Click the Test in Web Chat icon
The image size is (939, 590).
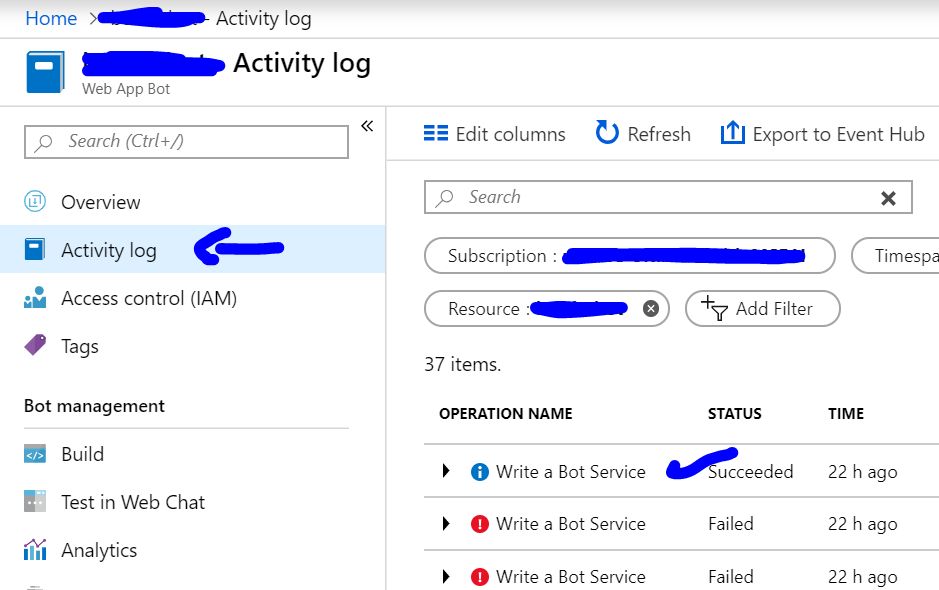tap(35, 501)
